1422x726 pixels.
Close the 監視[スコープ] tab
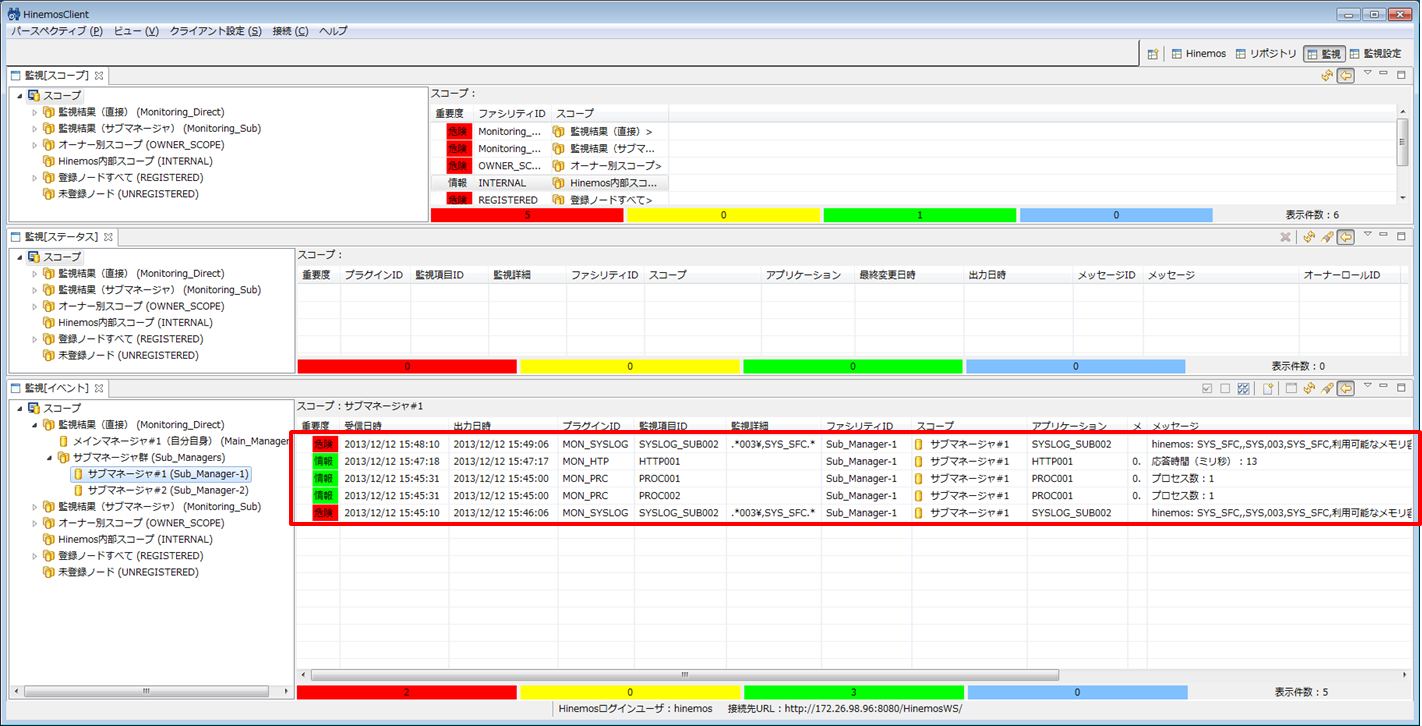coord(99,76)
